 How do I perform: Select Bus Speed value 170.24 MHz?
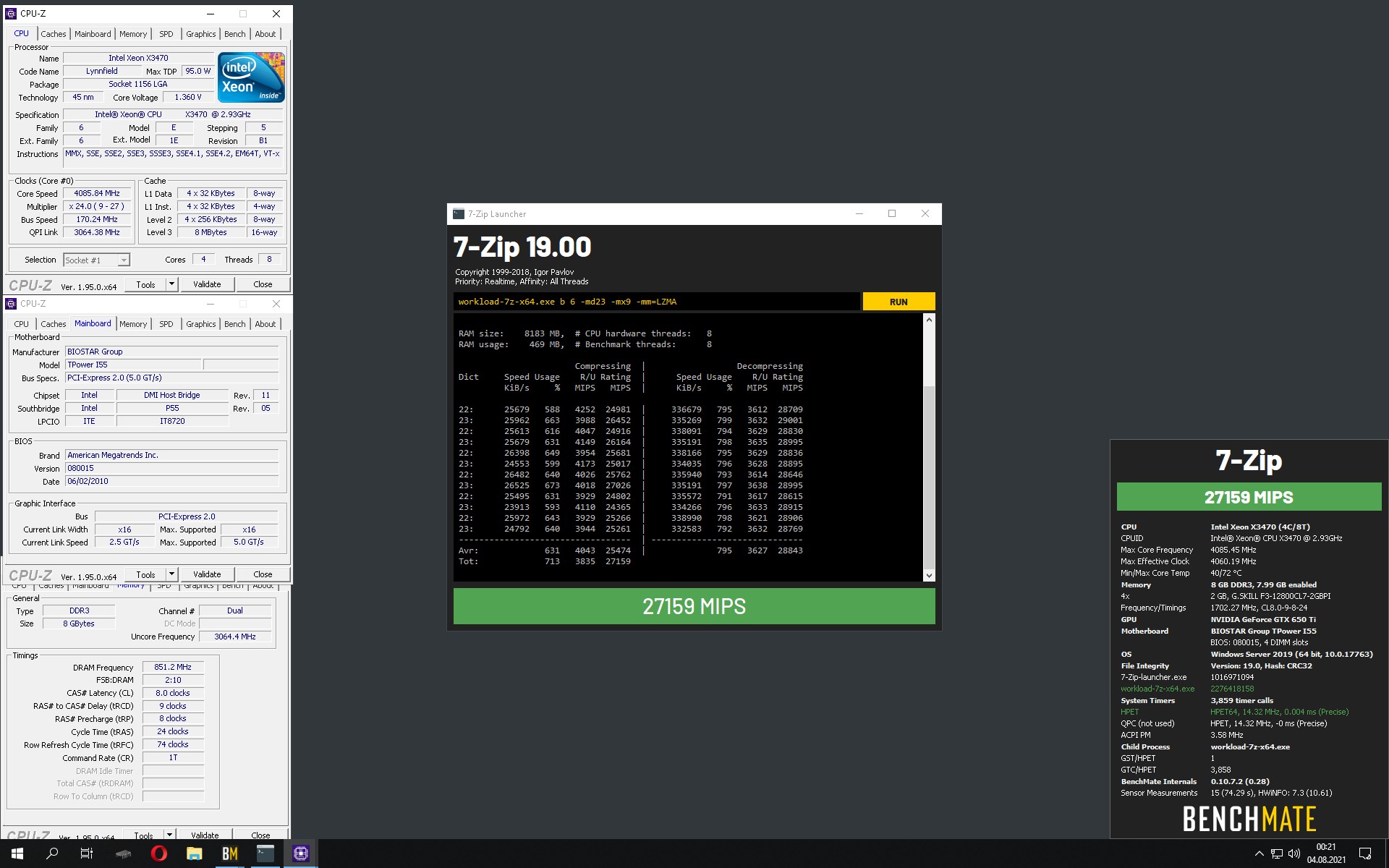coord(97,219)
